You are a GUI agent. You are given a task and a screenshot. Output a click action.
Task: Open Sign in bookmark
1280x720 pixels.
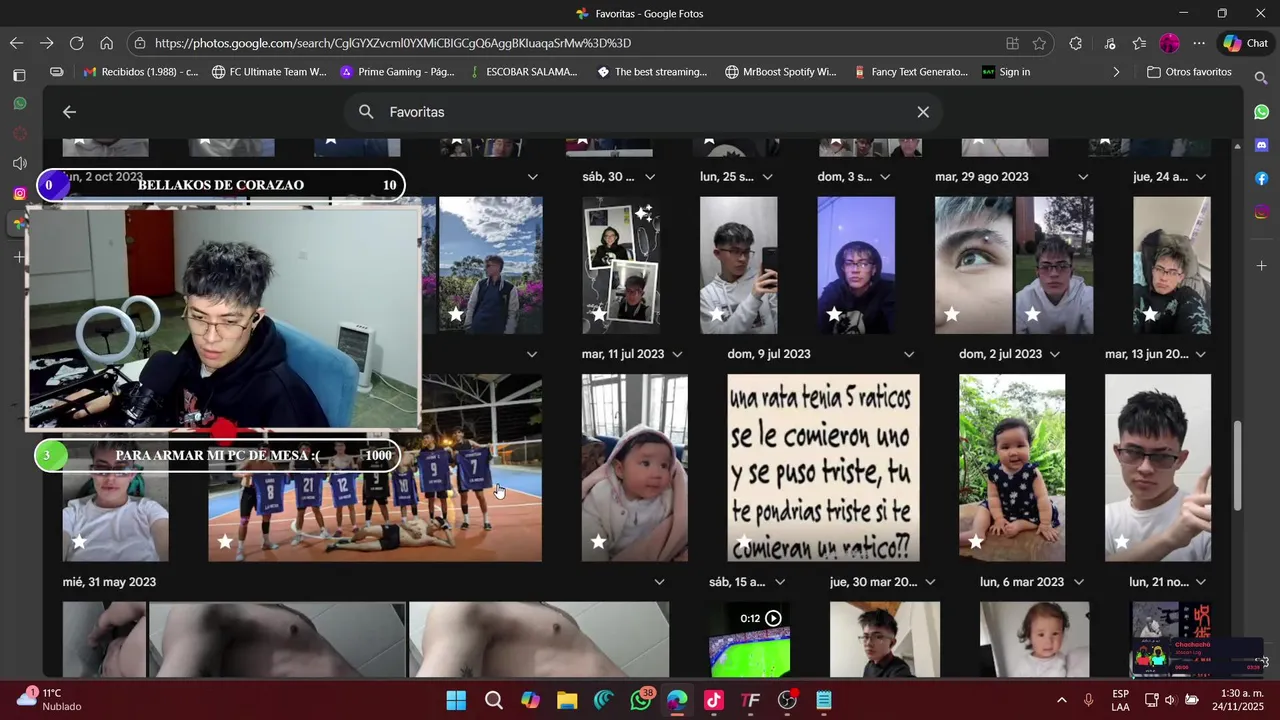[1006, 72]
